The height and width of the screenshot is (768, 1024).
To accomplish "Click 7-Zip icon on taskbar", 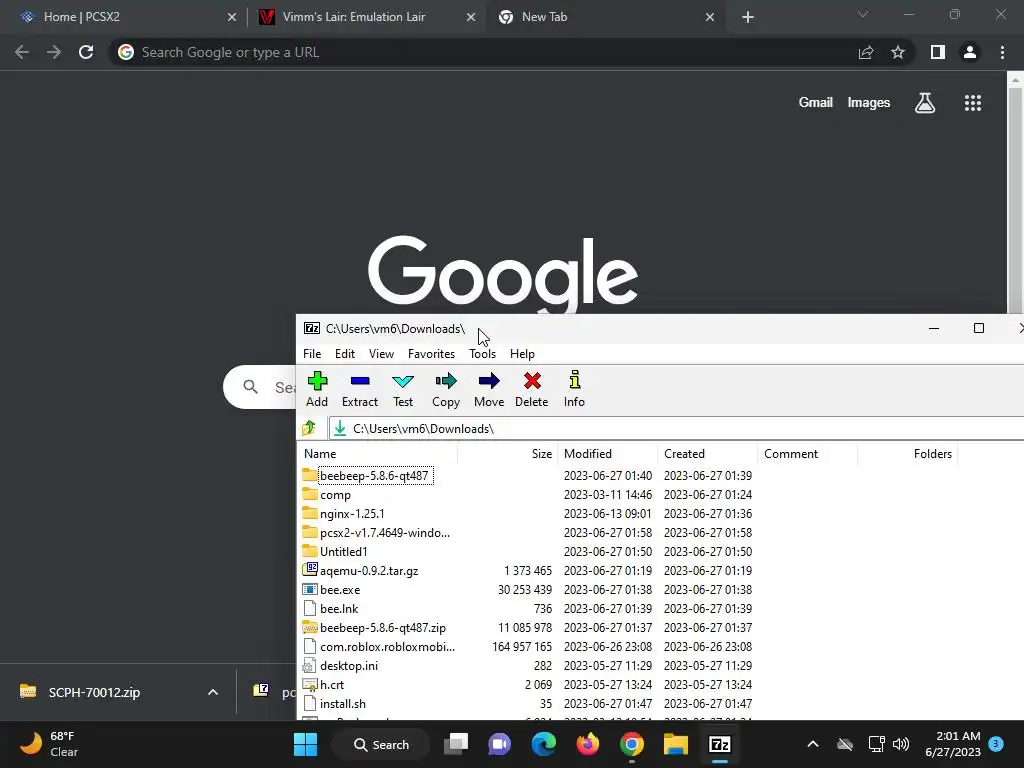I will 720,744.
